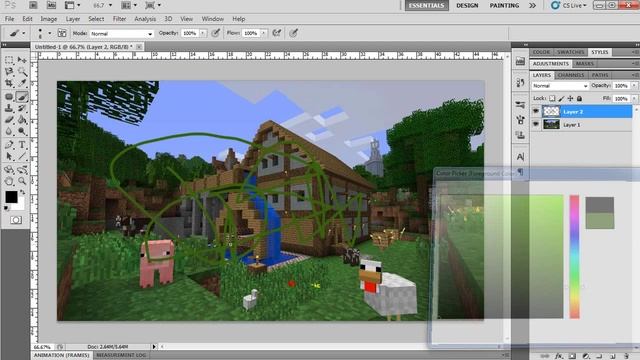This screenshot has height=360, width=640.
Task: Open Layers panel Opacity arrow
Action: 634,86
